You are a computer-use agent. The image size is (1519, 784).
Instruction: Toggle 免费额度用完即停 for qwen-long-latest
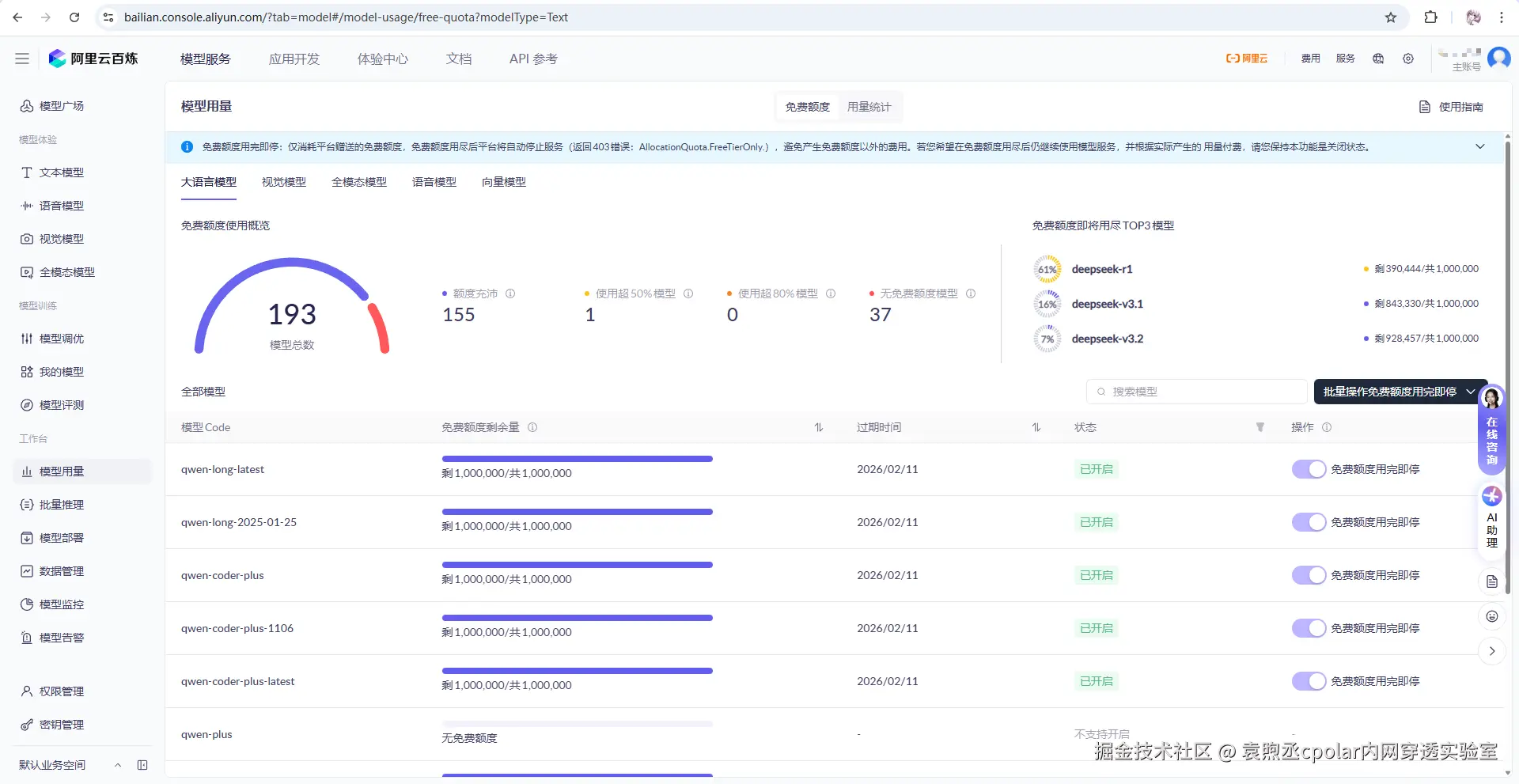click(x=1309, y=469)
